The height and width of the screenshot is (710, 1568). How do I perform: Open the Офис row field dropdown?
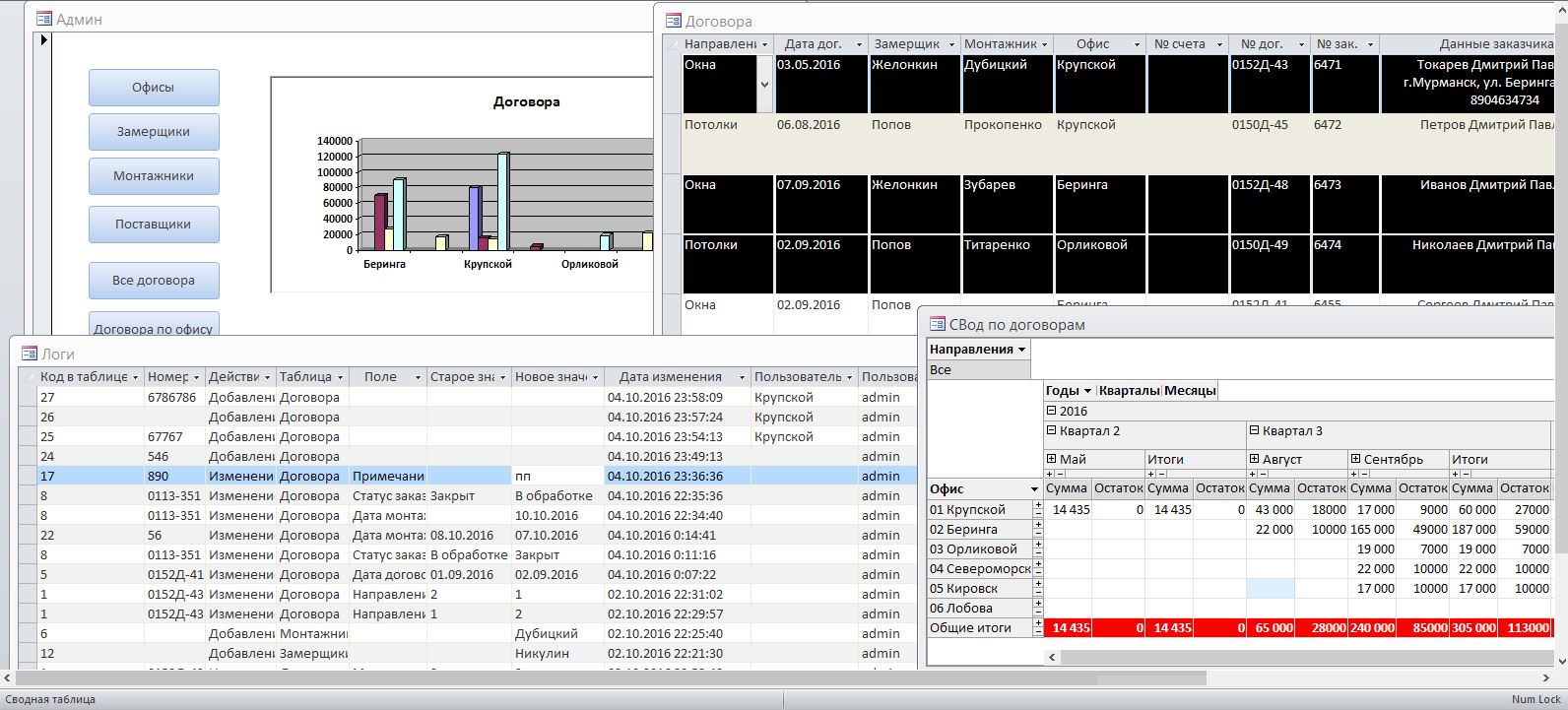click(1034, 489)
